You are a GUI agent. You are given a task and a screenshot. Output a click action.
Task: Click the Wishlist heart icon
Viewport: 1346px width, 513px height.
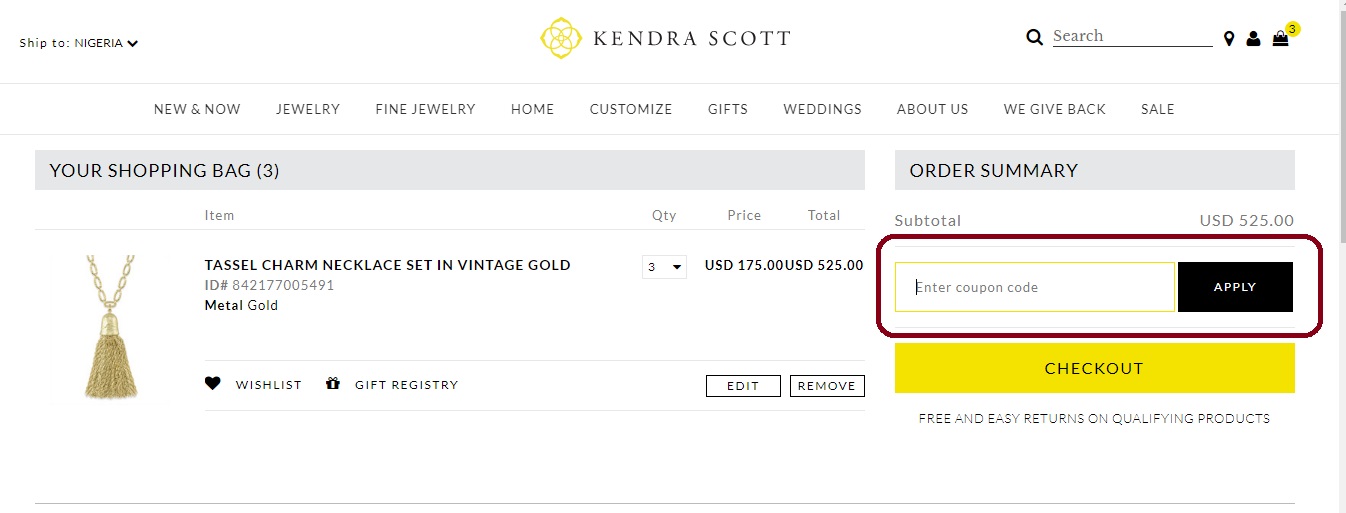coord(213,383)
